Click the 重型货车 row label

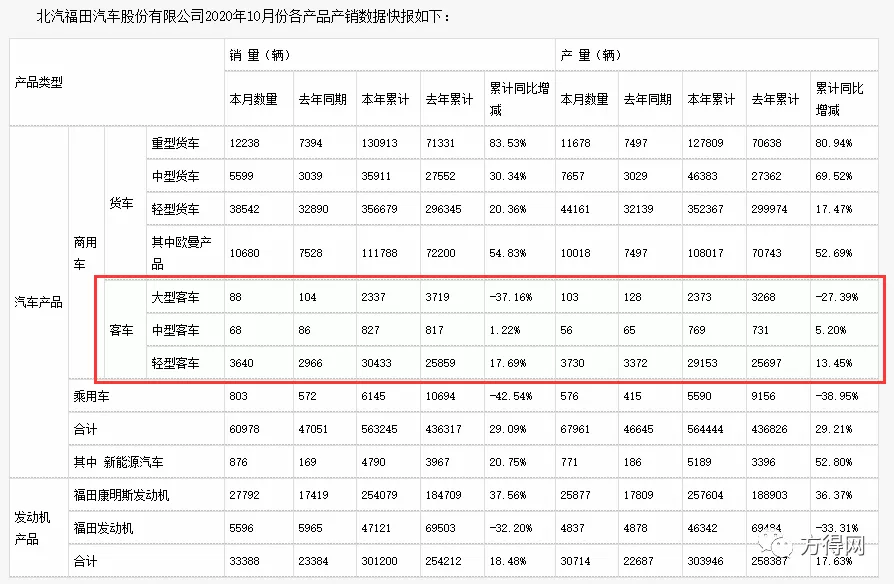(176, 143)
